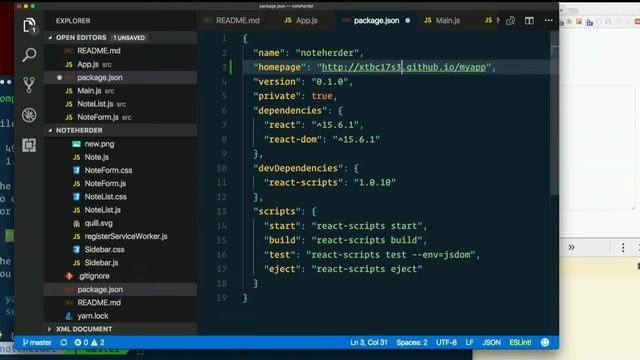The width and height of the screenshot is (640, 360).
Task: Click the errors count icon in status bar
Action: point(78,342)
